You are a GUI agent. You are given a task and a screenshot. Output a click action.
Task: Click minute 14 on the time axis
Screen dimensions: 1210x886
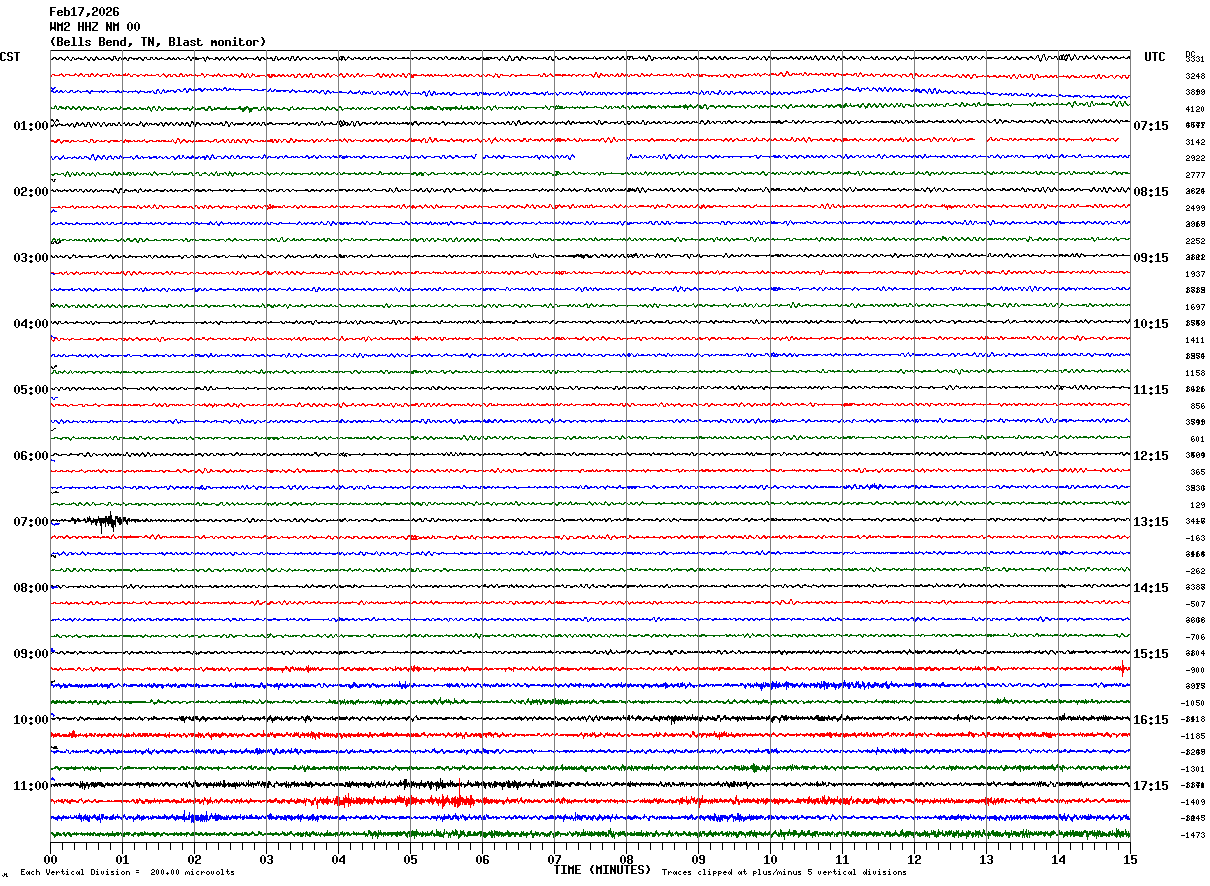[1058, 860]
